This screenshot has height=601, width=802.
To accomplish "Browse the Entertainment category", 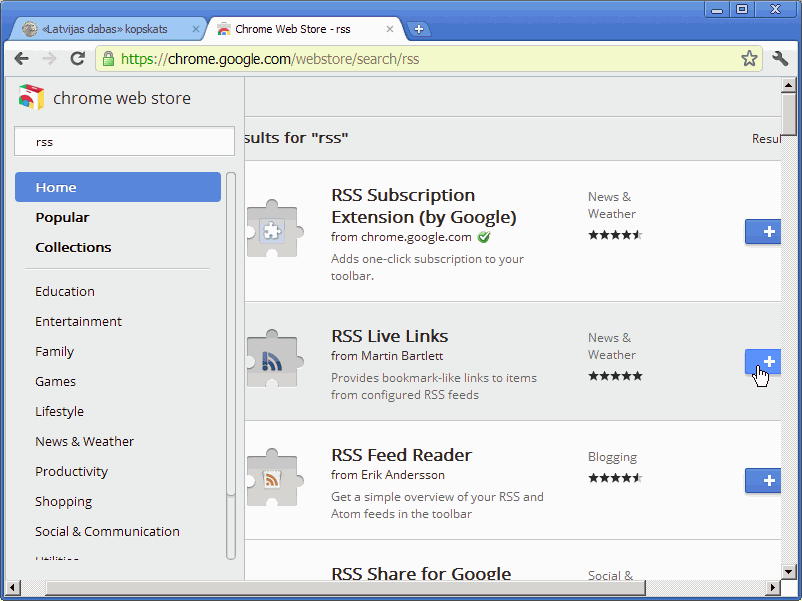I will pyautogui.click(x=78, y=321).
